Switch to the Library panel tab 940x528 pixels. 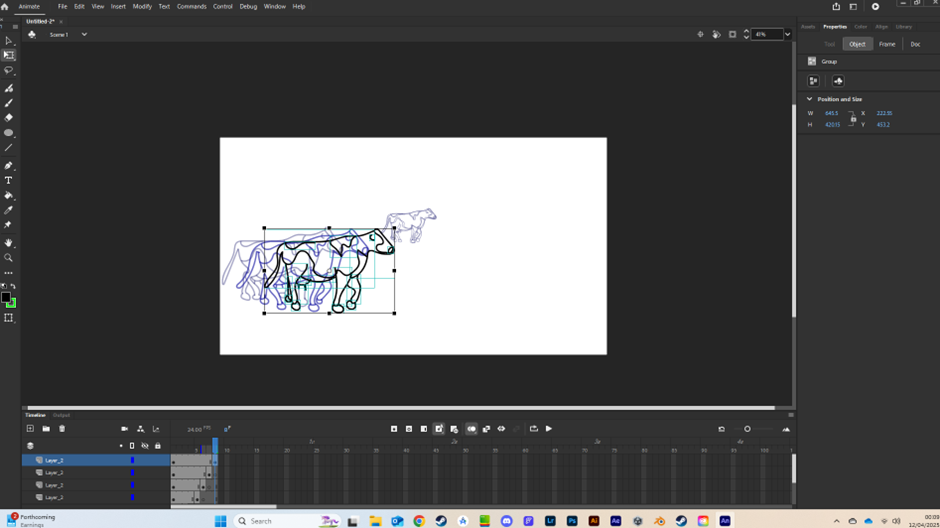(x=903, y=27)
